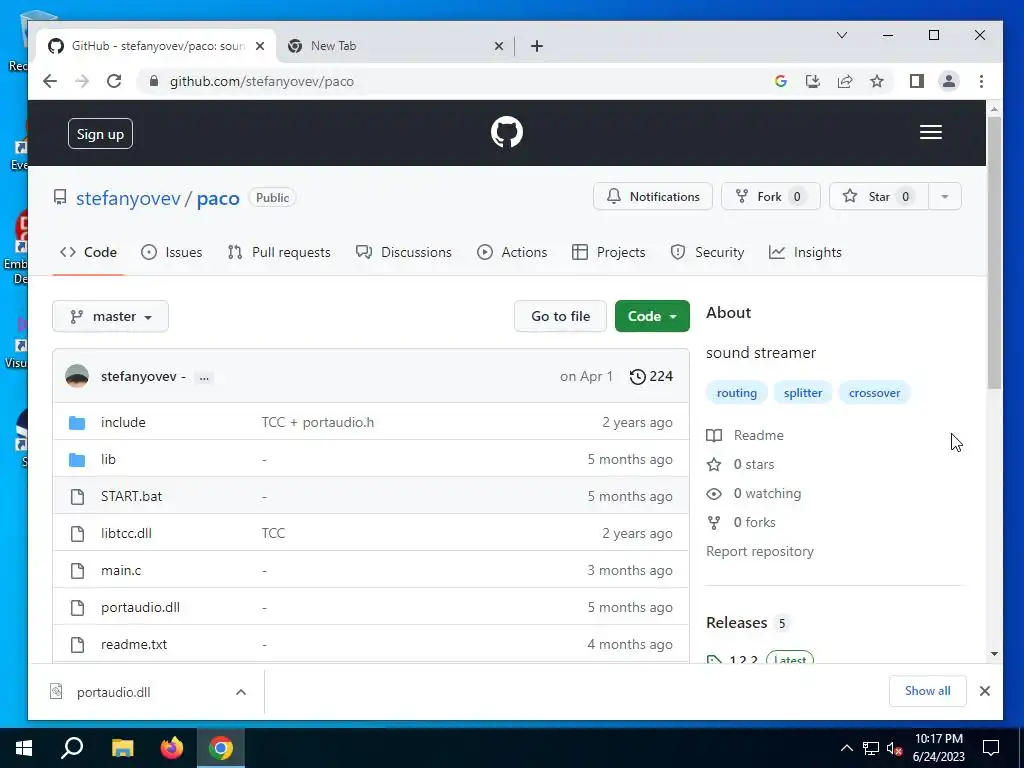This screenshot has height=768, width=1024.
Task: Click the include folder icon
Action: click(x=77, y=423)
